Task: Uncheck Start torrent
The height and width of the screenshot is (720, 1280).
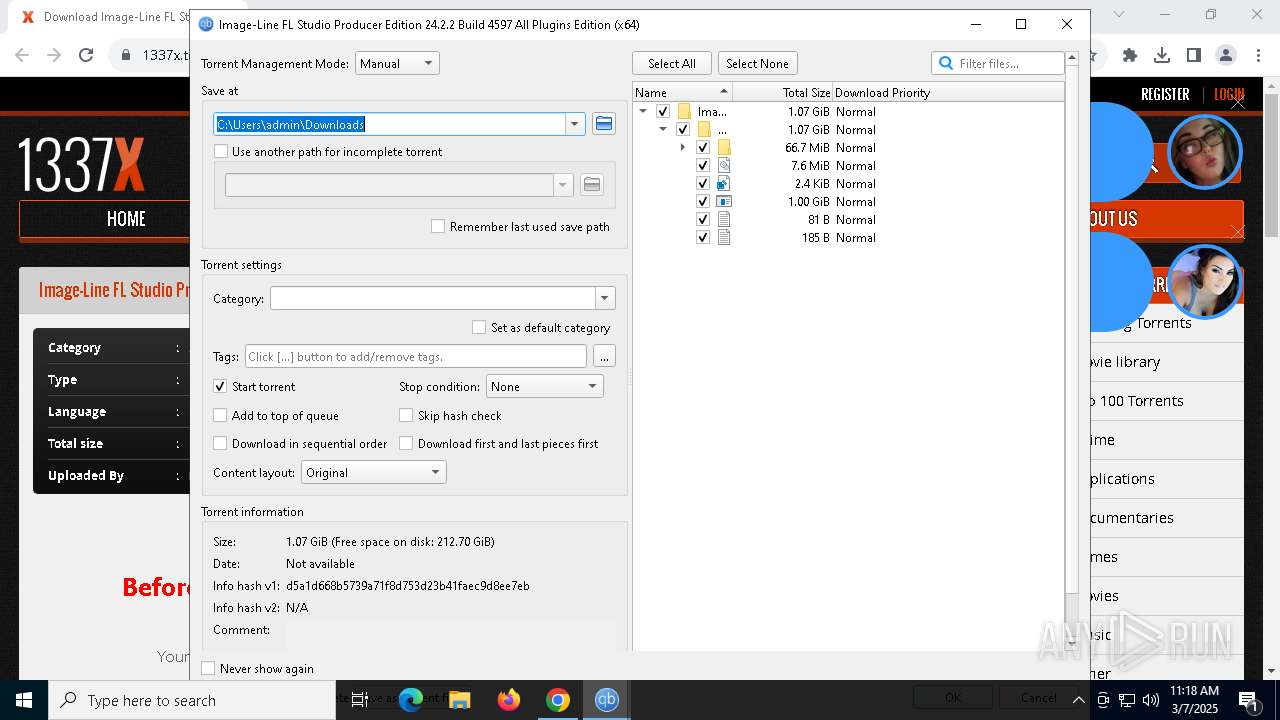Action: click(220, 387)
